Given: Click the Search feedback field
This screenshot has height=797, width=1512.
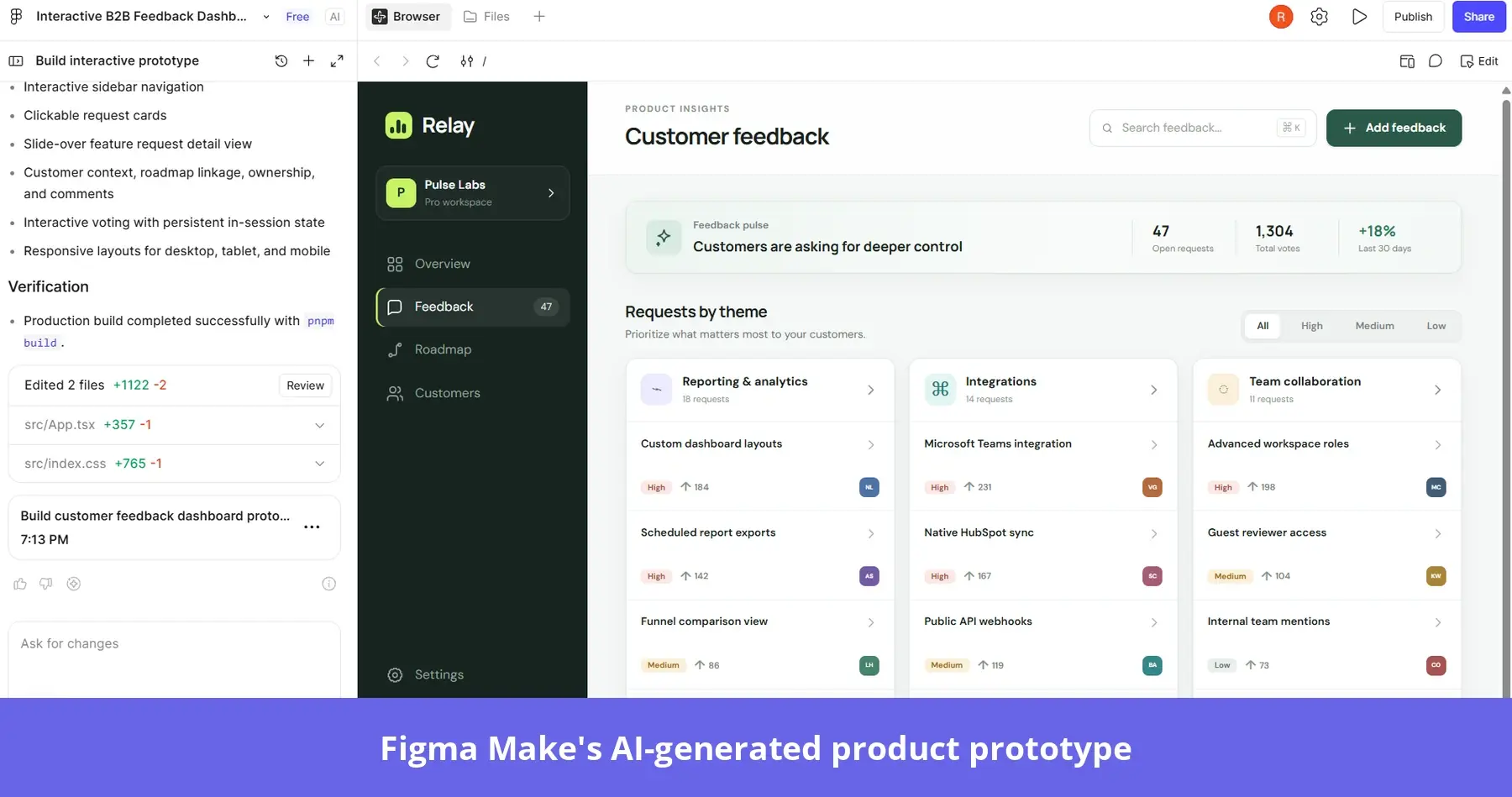Looking at the screenshot, I should point(1203,128).
